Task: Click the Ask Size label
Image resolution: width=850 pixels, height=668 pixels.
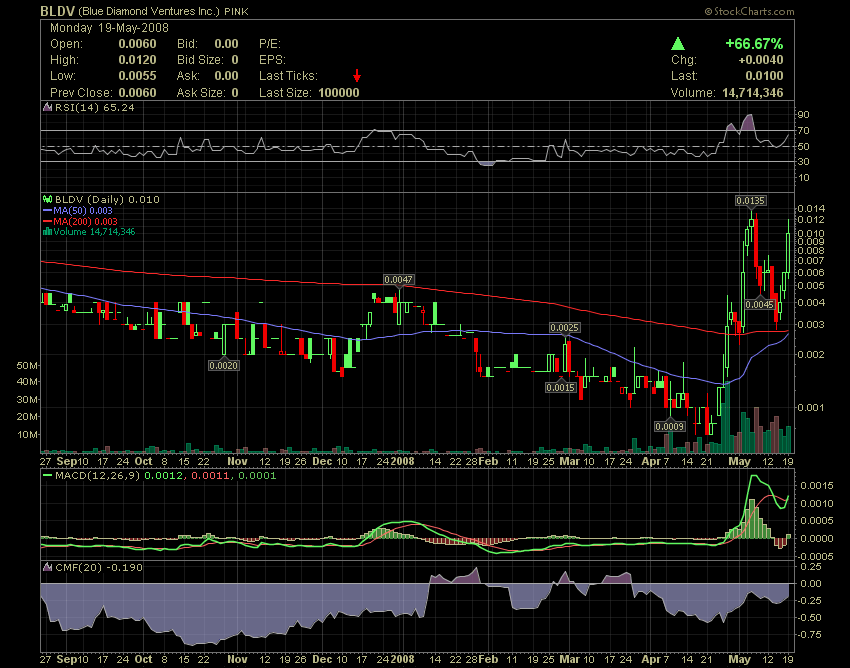Action: point(200,93)
